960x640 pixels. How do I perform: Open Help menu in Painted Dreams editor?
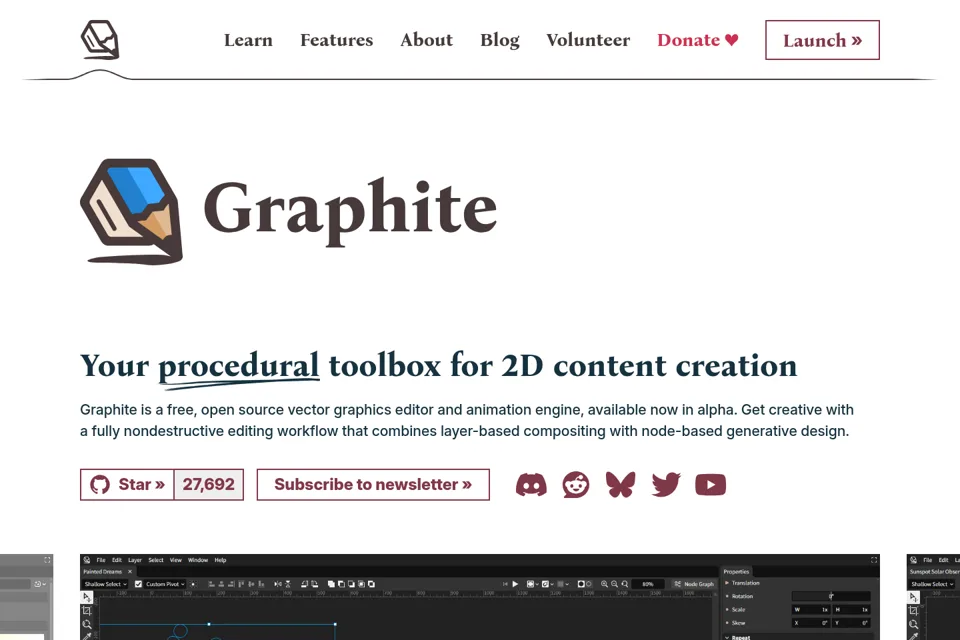(220, 560)
